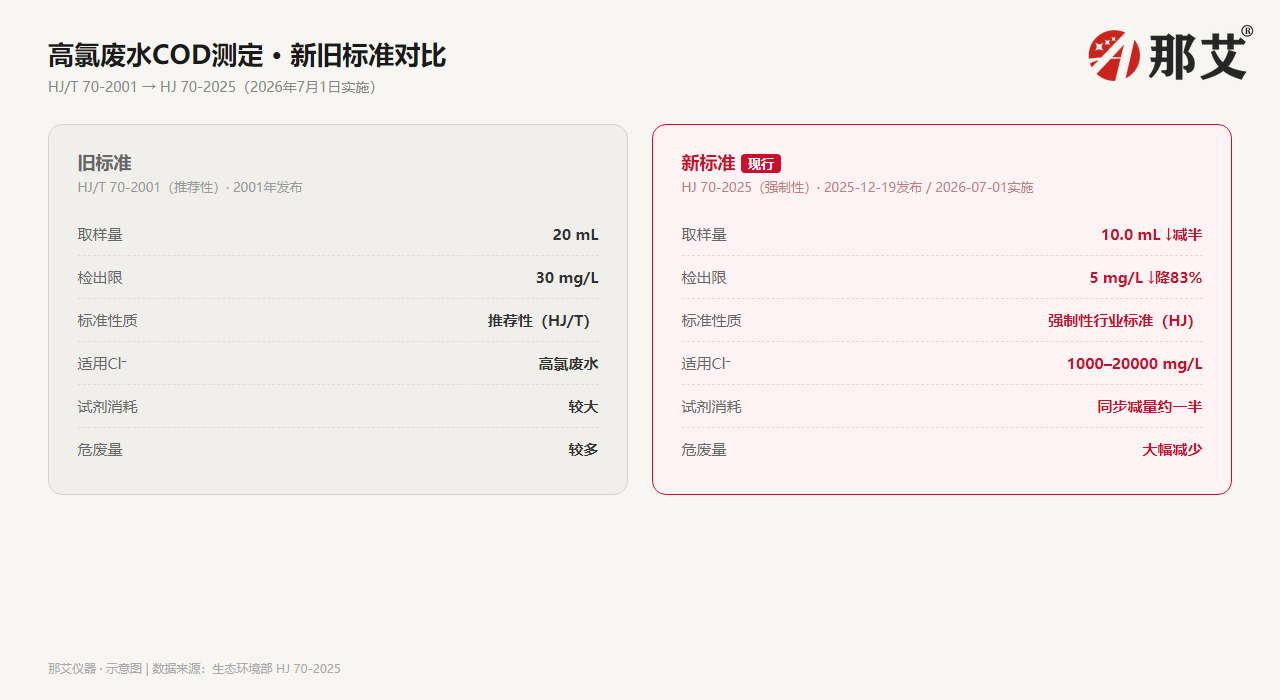Click the 大幅减少 hazardous waste value
The image size is (1280, 700).
click(x=1173, y=450)
